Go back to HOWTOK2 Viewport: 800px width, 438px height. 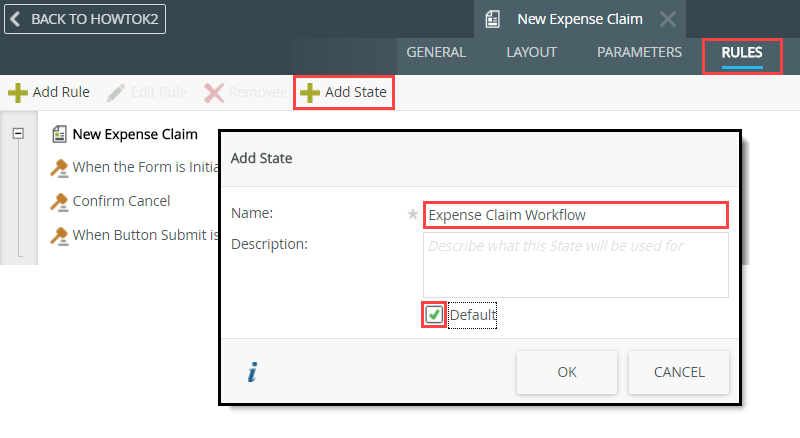[x=86, y=19]
